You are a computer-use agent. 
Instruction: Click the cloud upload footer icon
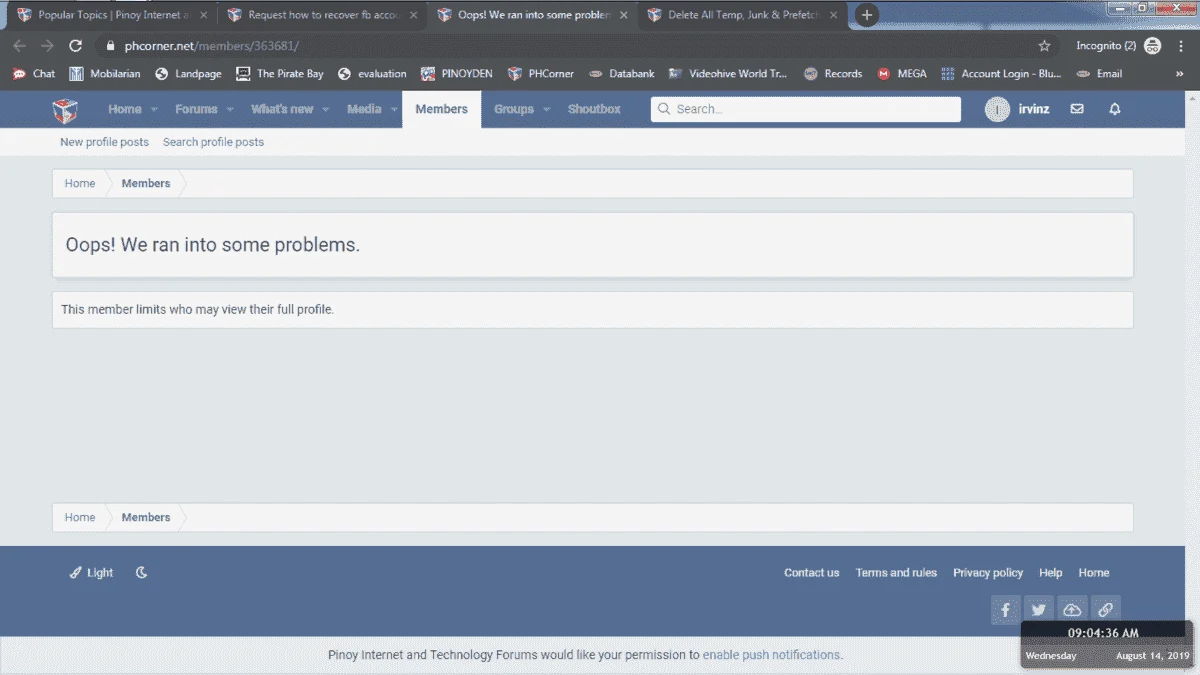(x=1072, y=610)
